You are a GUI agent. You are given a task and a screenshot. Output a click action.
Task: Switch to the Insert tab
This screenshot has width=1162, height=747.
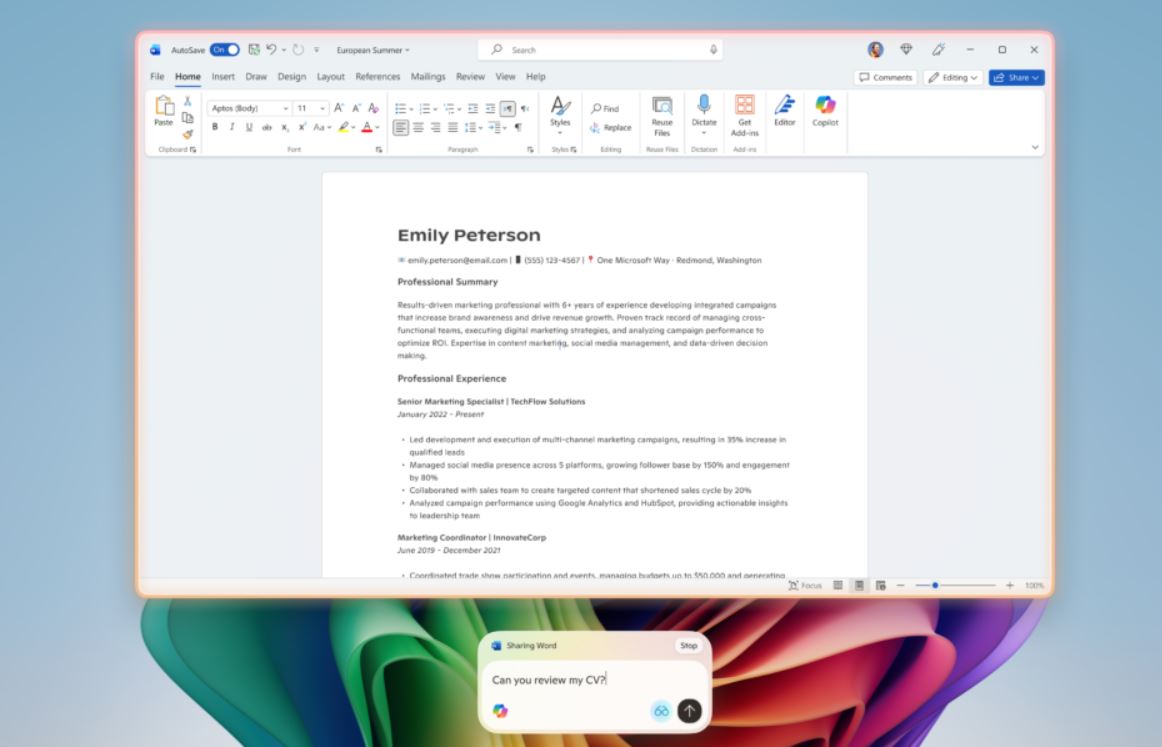point(223,76)
